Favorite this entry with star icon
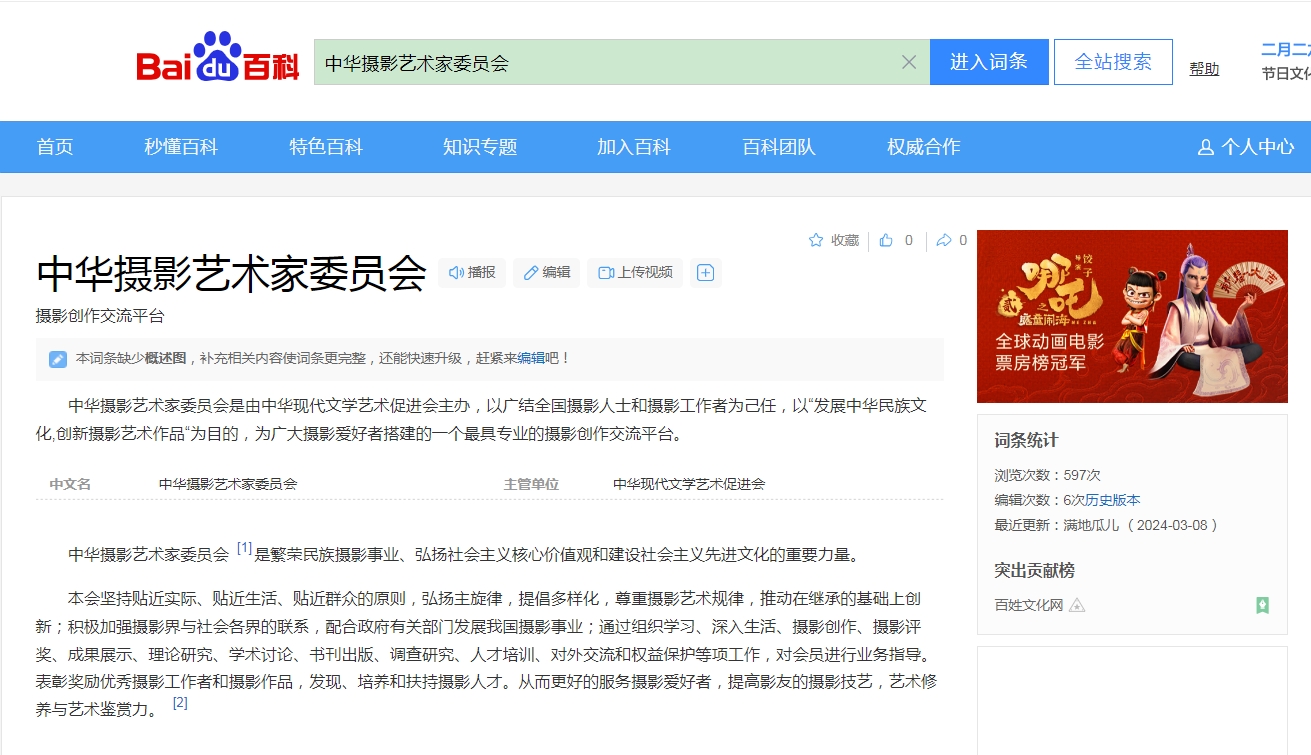The height and width of the screenshot is (755, 1311). coord(816,240)
